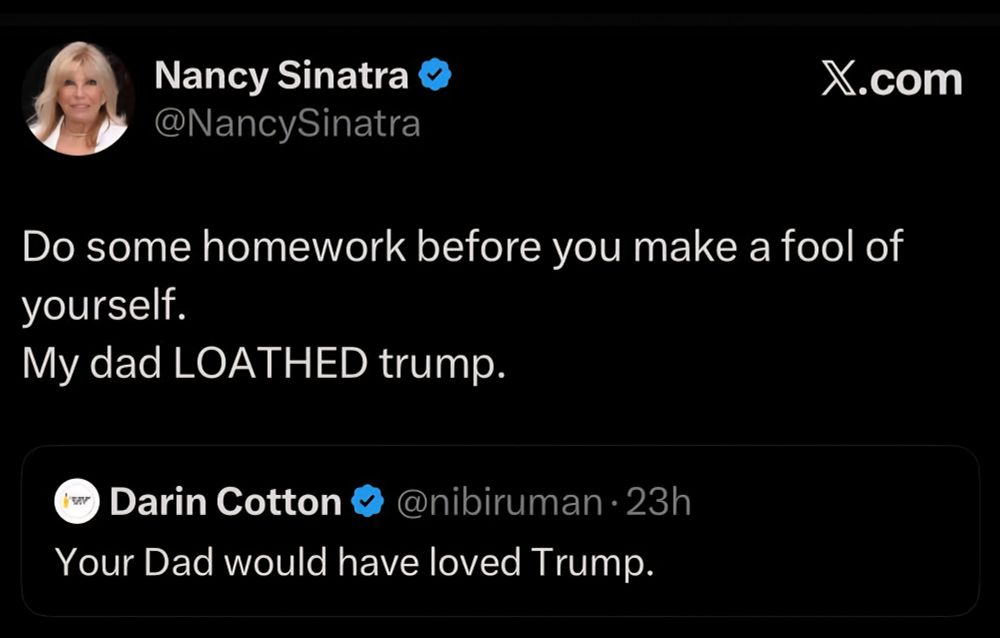This screenshot has height=638, width=1000.
Task: Click the capitalized word "LOATHED"
Action: 270,364
